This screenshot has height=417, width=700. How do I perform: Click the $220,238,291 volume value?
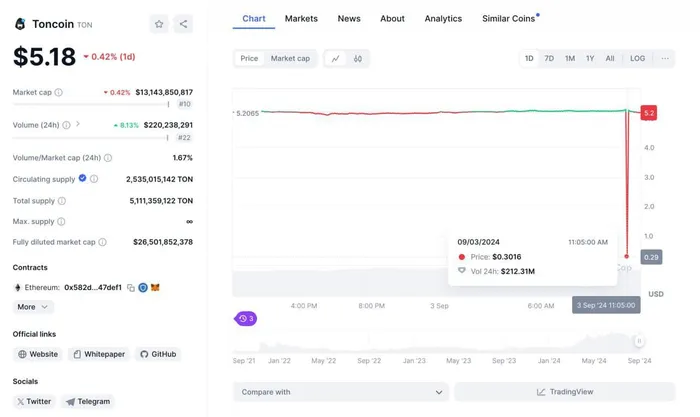[x=168, y=125]
